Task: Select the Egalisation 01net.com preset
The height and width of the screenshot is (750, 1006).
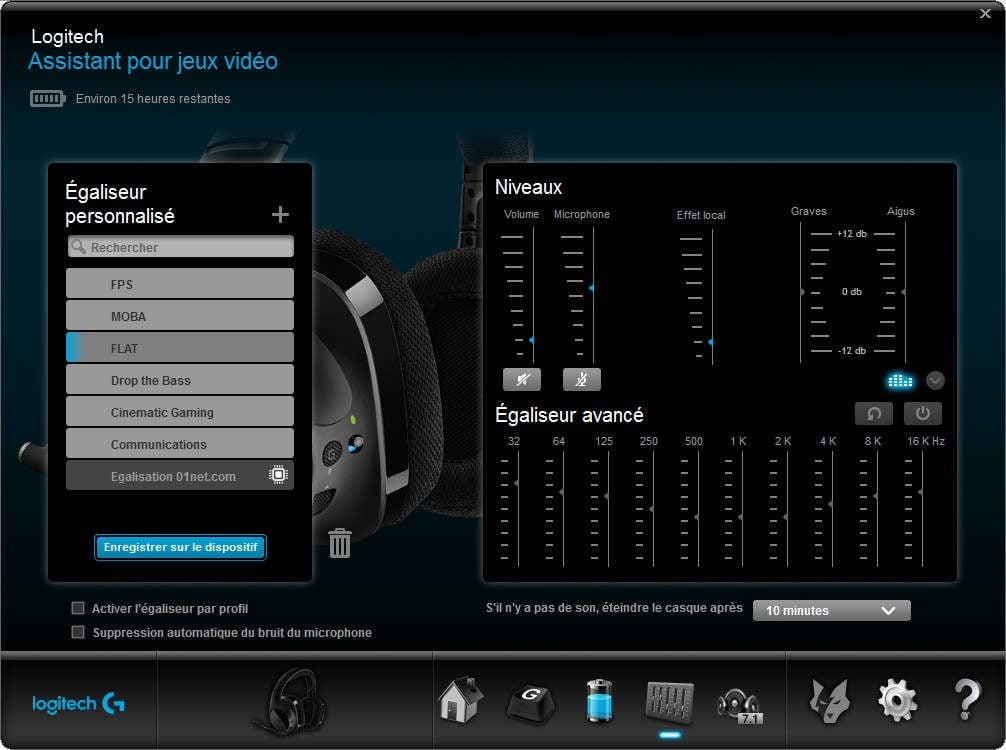Action: point(180,475)
